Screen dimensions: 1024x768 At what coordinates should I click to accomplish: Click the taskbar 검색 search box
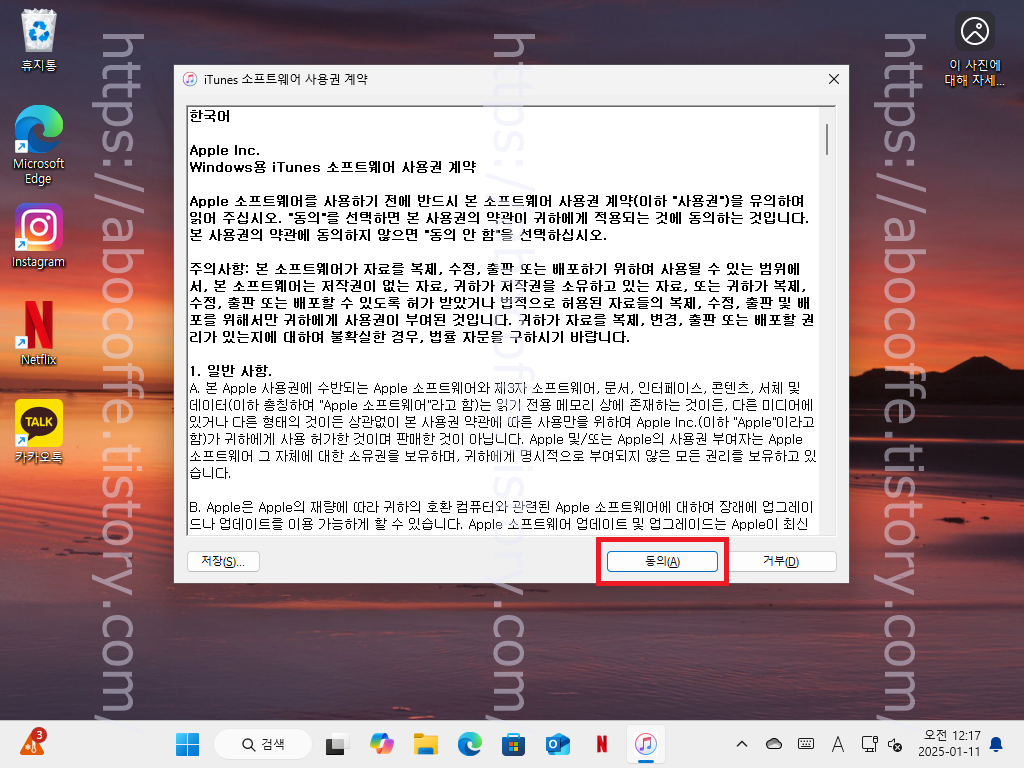point(263,744)
